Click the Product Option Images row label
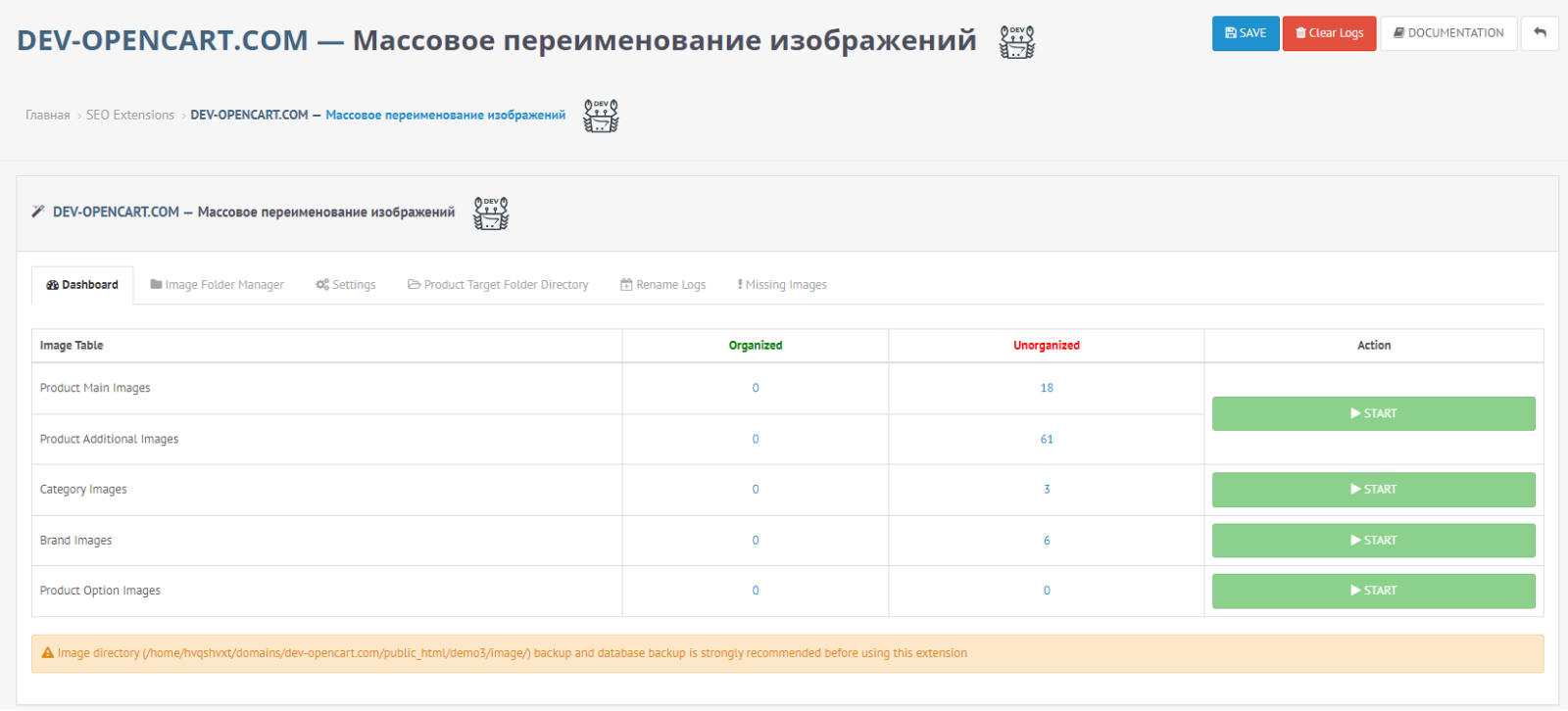This screenshot has height=711, width=1568. 100,591
